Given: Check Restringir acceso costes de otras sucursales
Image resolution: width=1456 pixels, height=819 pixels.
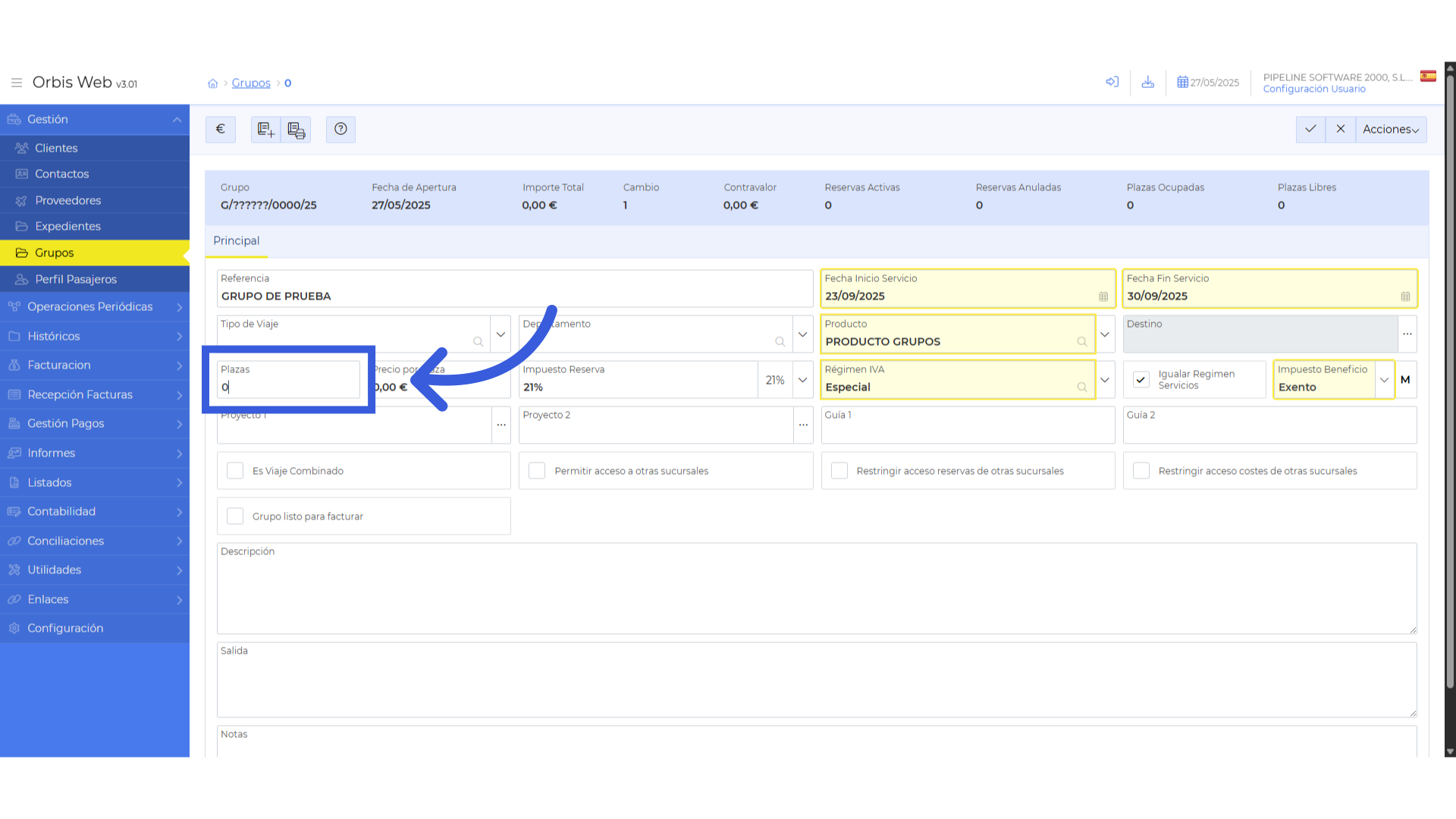Looking at the screenshot, I should (1141, 471).
